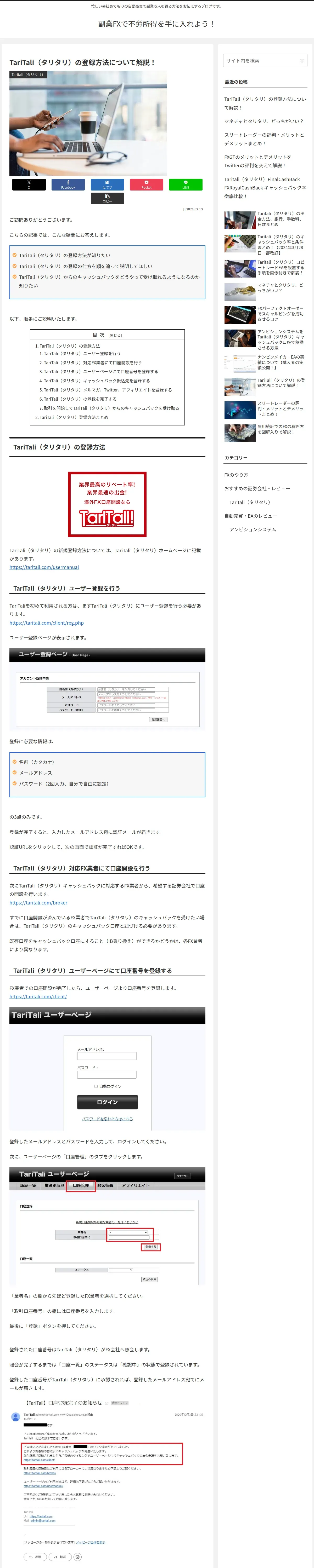Open the taritali.com/client/reg.php link
The width and height of the screenshot is (314, 1568).
[46, 623]
